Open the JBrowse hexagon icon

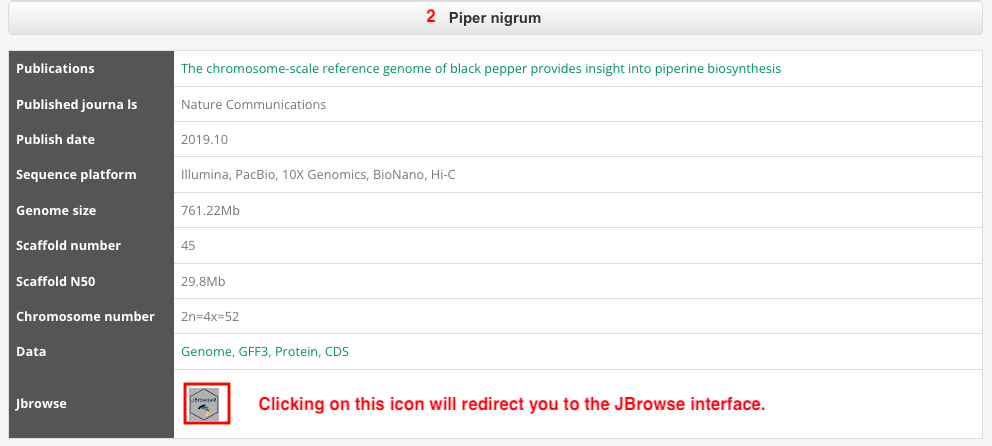[206, 404]
